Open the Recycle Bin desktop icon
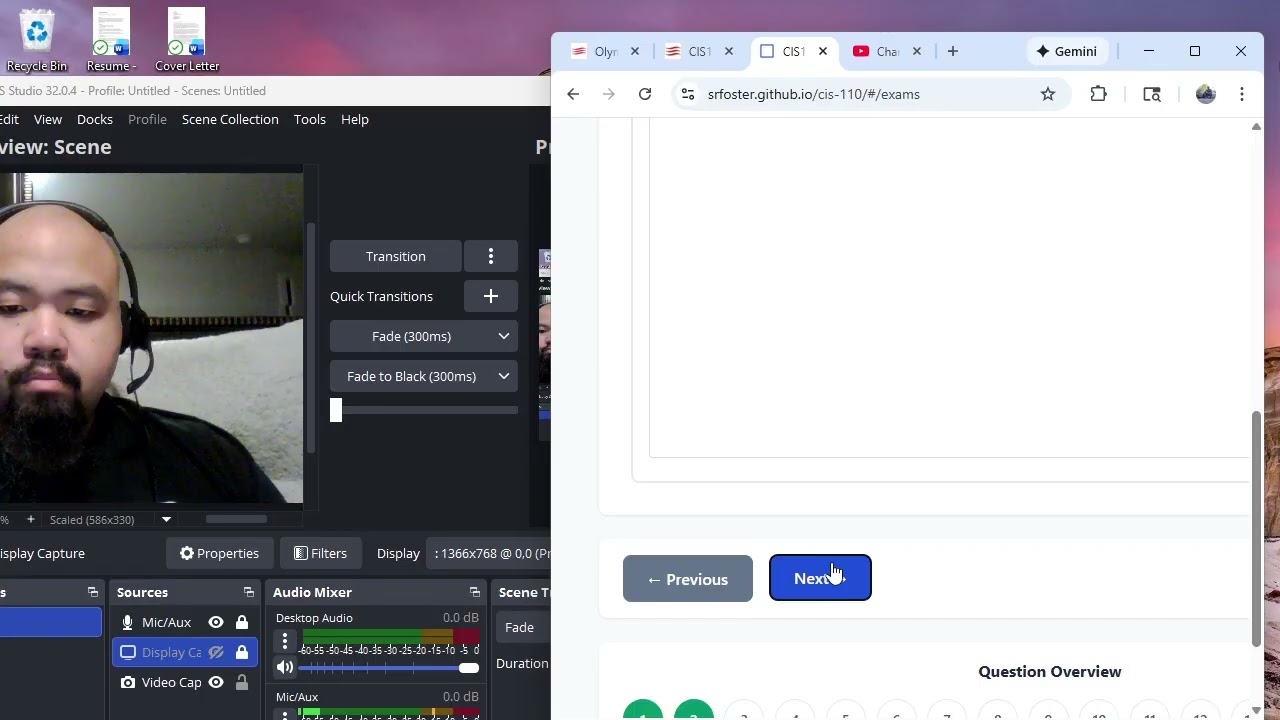Screen dimensions: 1280x720 [x=37, y=40]
